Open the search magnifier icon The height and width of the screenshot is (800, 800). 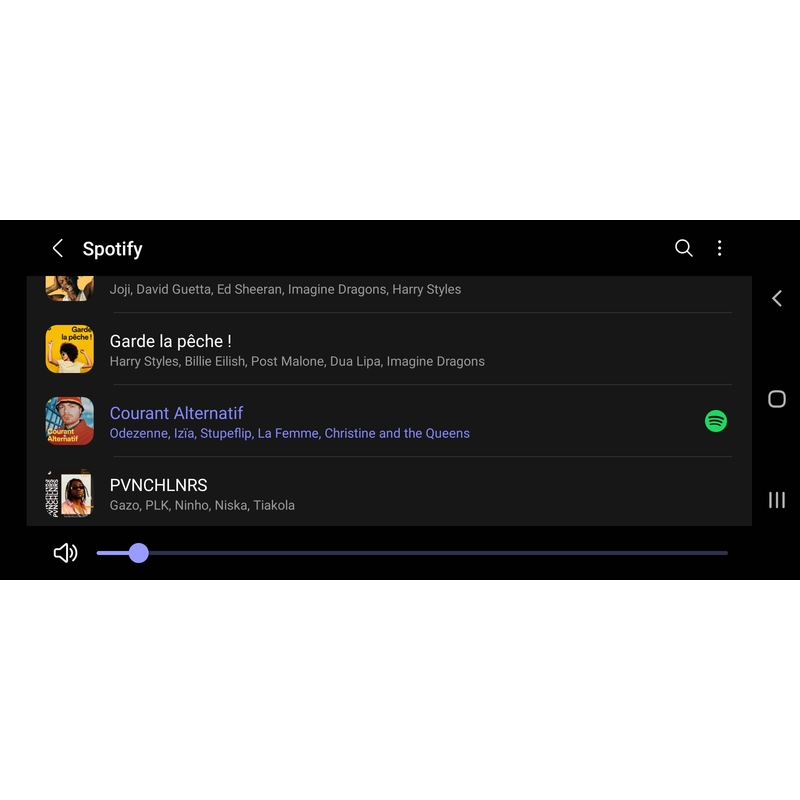[683, 248]
